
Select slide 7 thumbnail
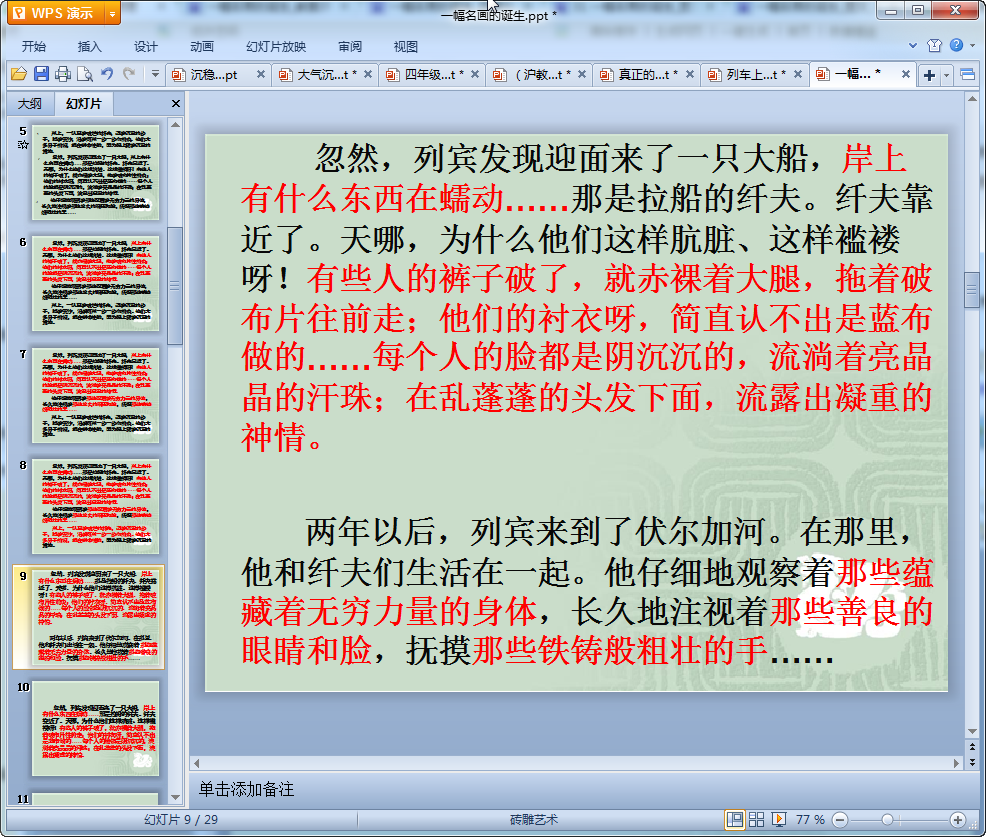pos(96,395)
